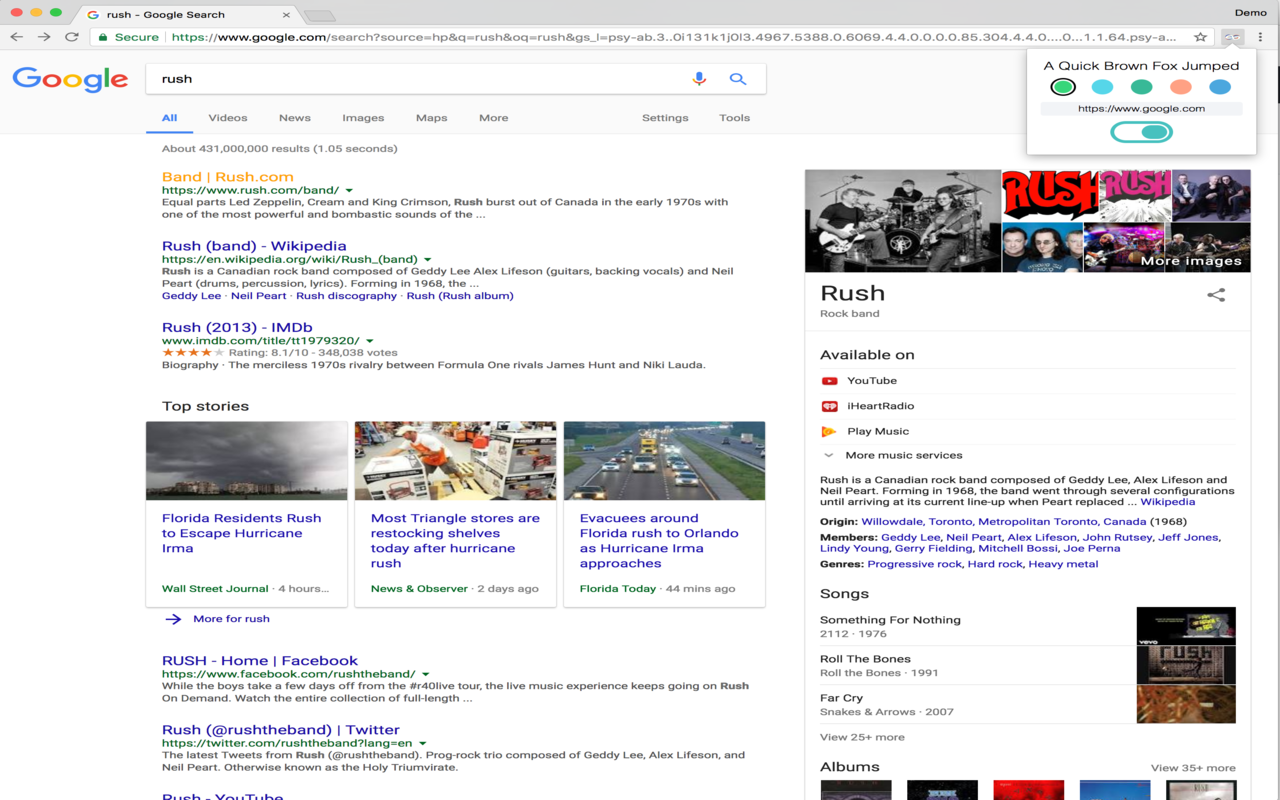The width and height of the screenshot is (1280, 800).
Task: Click the browser address bar URL
Action: pos(673,37)
